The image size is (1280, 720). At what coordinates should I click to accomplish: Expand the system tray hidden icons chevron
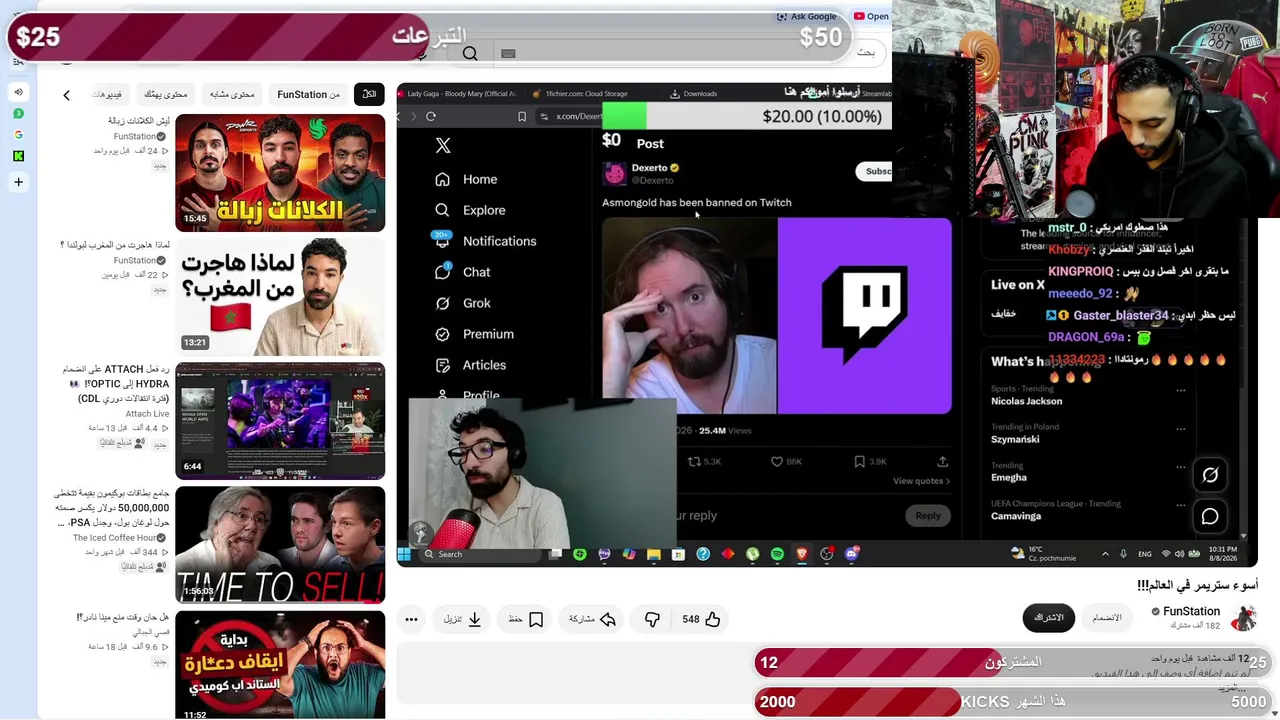[1105, 554]
